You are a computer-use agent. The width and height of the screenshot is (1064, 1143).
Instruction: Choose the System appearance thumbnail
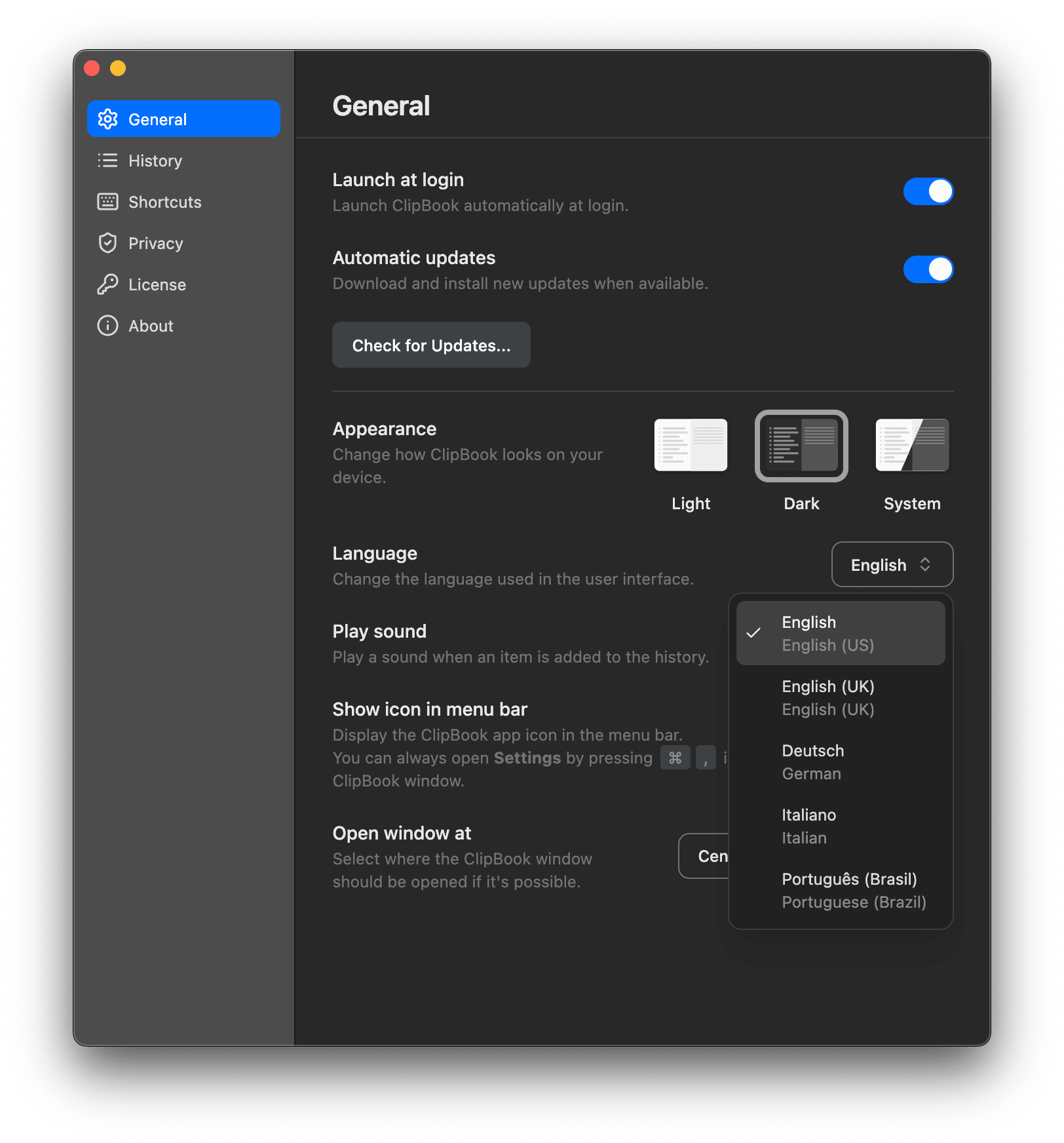pyautogui.click(x=912, y=445)
